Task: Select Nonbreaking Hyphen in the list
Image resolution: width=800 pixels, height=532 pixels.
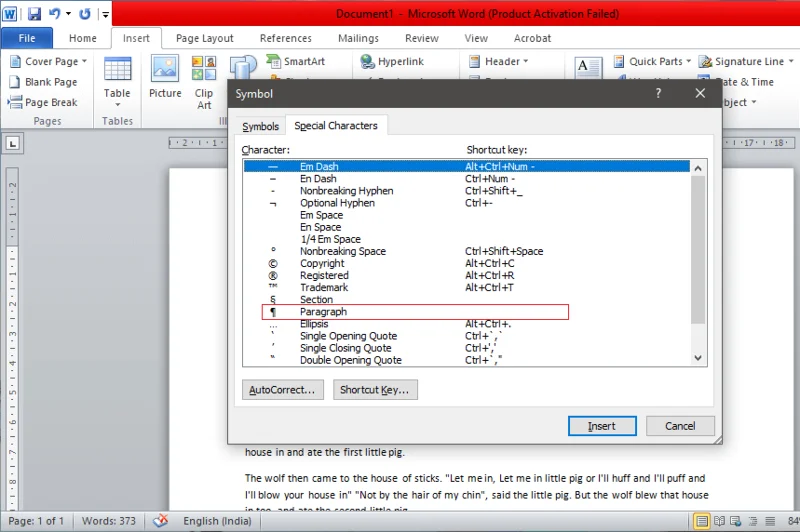Action: (x=466, y=191)
